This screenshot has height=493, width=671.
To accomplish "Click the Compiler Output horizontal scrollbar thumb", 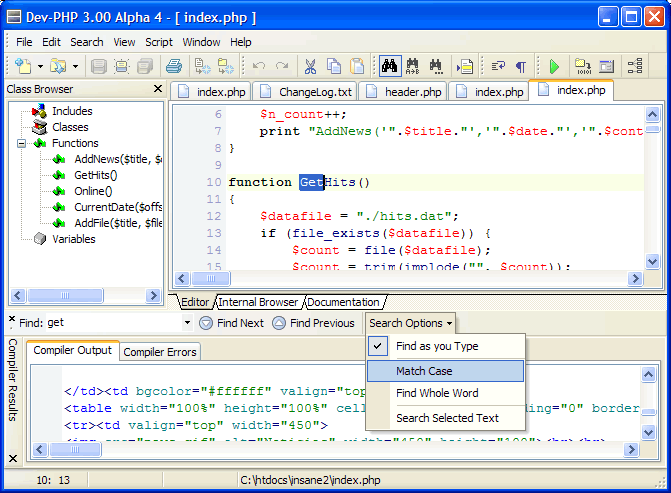I will coord(75,449).
